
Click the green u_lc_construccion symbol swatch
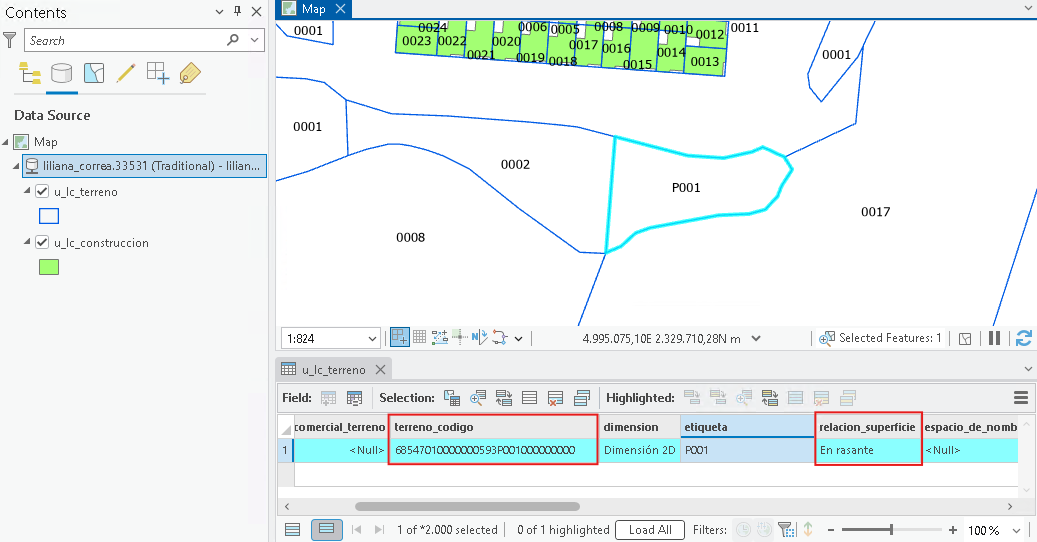pos(49,267)
